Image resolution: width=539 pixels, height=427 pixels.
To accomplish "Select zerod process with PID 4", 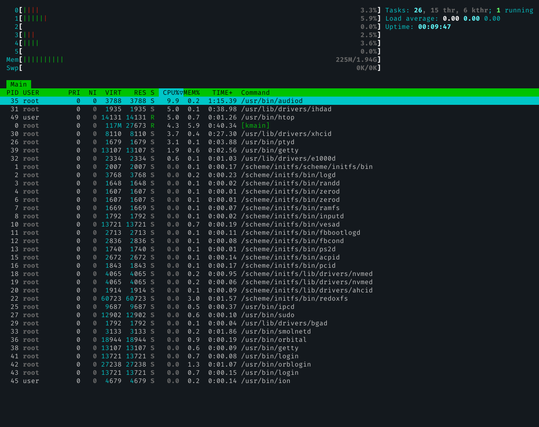I will pos(270,191).
